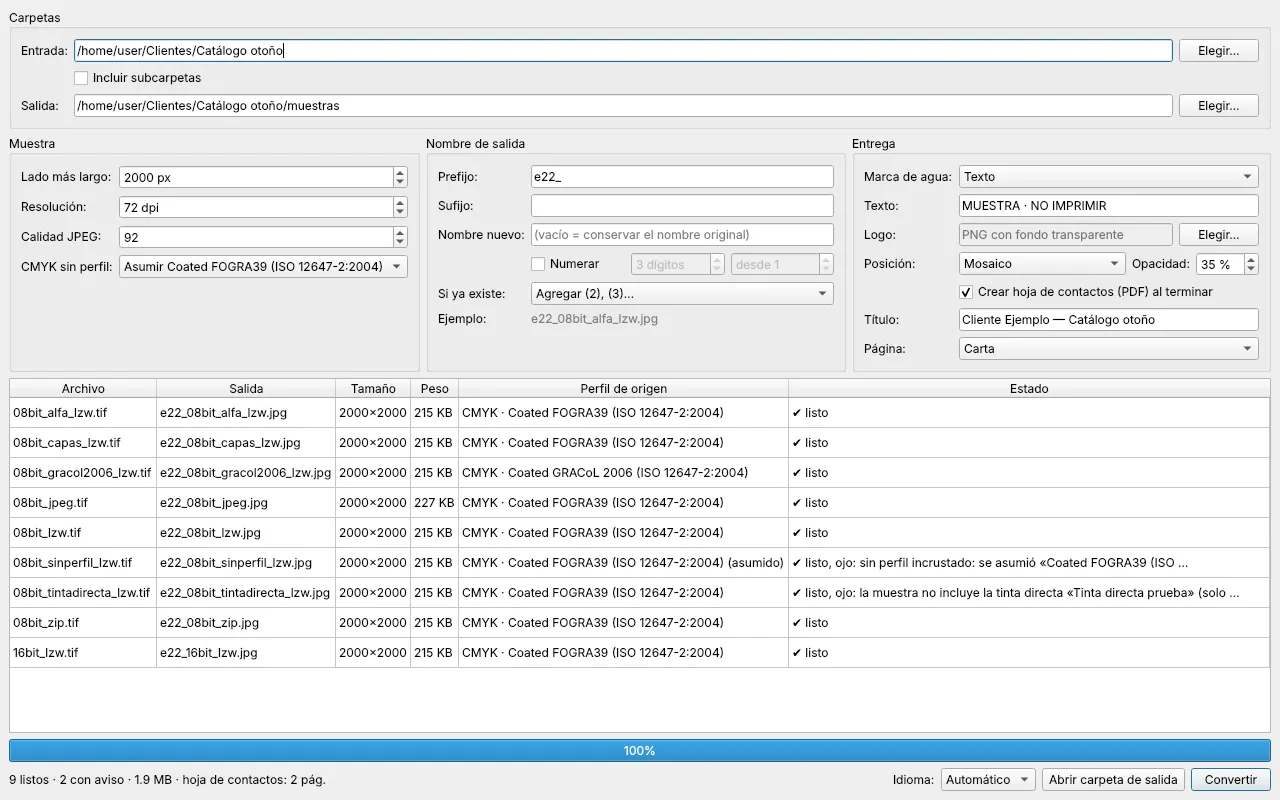Screen dimensions: 1280x800
Task: Click the Convertir button
Action: (1230, 780)
